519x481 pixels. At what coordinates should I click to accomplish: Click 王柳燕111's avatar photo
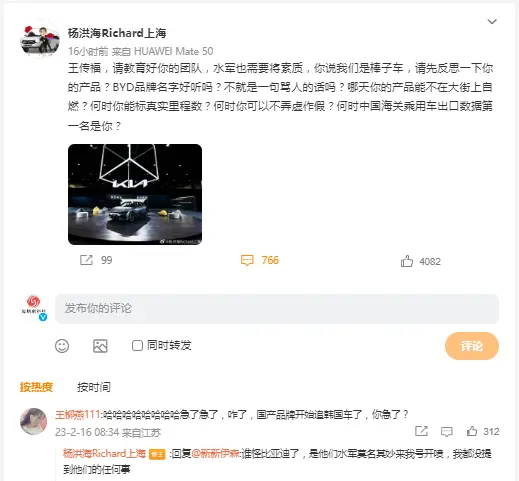pyautogui.click(x=34, y=421)
